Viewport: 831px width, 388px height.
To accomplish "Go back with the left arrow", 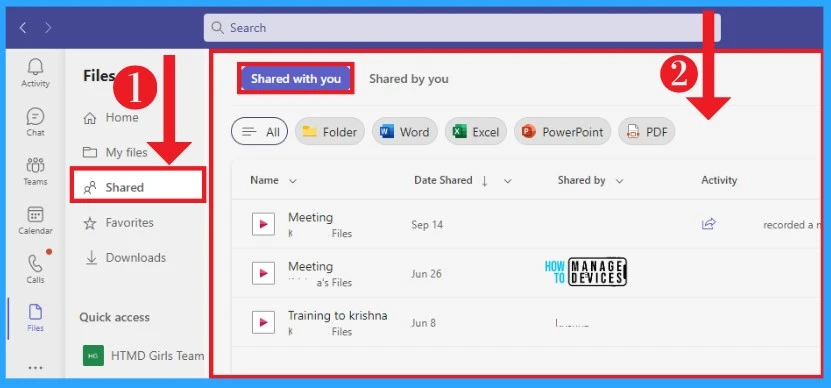I will coord(23,28).
